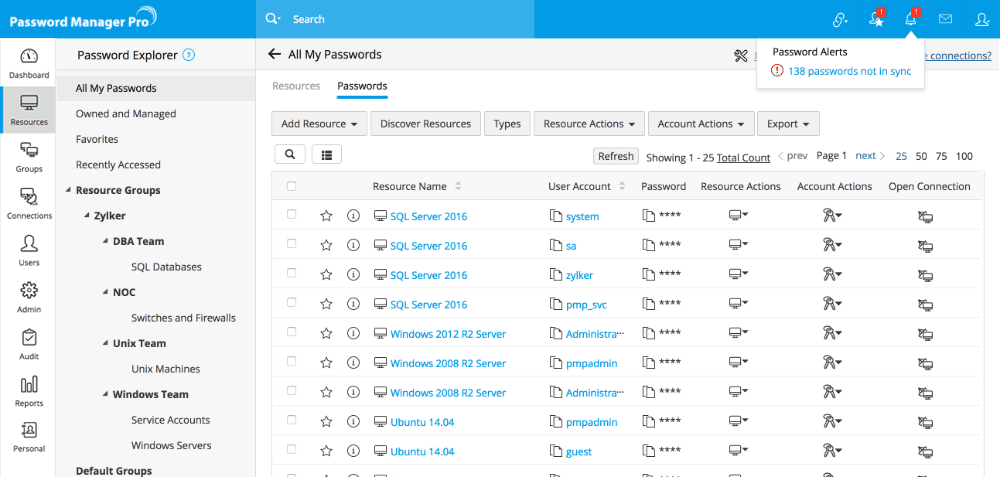Open account actions menu for the sa account
This screenshot has width=1000, height=477.
coord(832,246)
